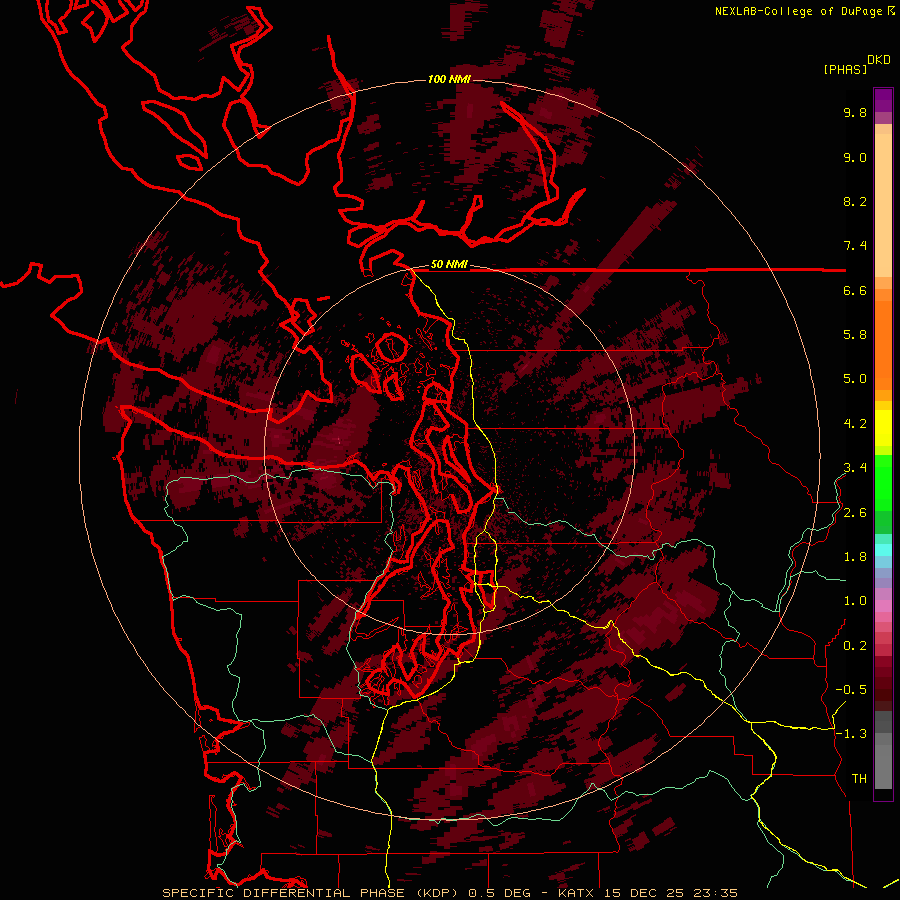The width and height of the screenshot is (900, 900).
Task: Click the 15 DEC 25 date text
Action: tap(645, 893)
